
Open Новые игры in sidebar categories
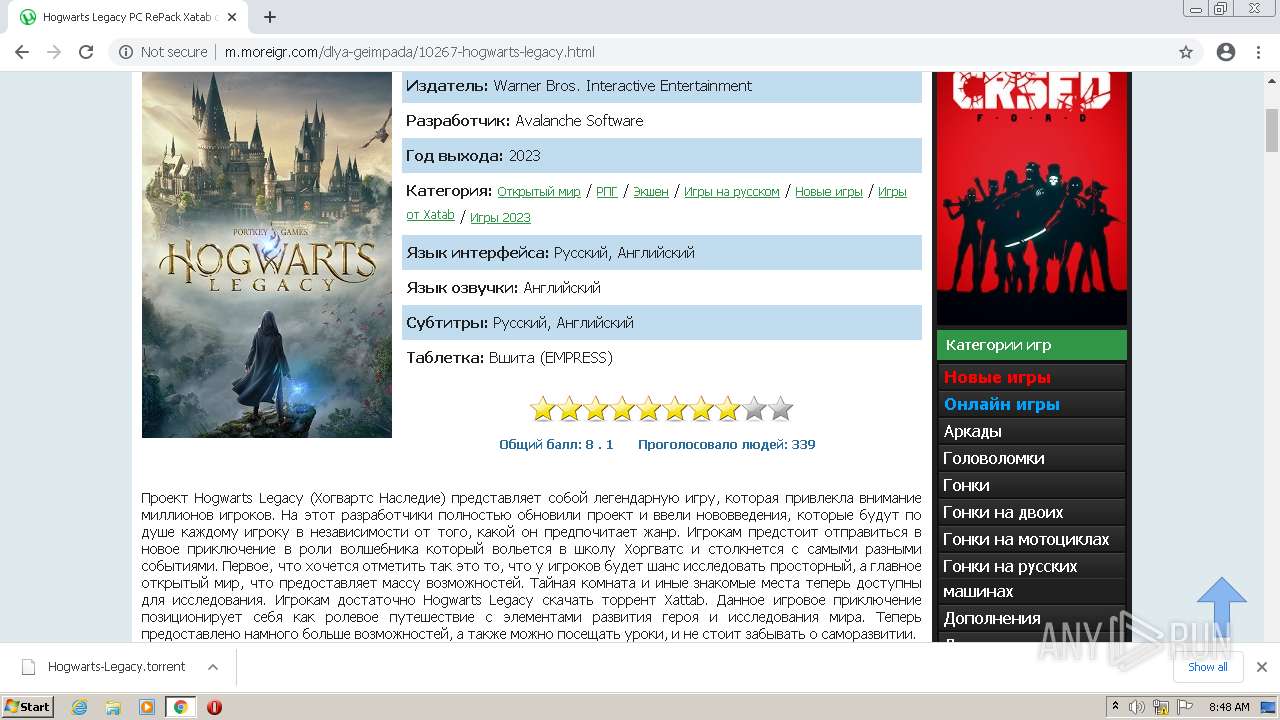click(1032, 377)
